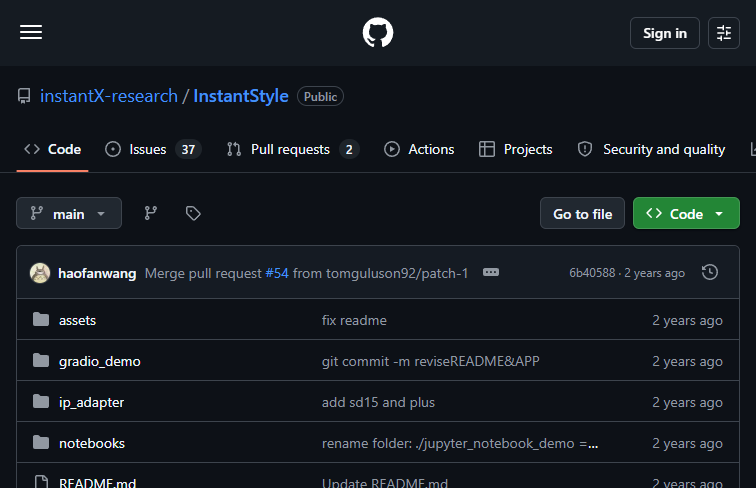Screen dimensions: 756x488
Task: Open the ip_adapter folder
Action: tap(91, 402)
